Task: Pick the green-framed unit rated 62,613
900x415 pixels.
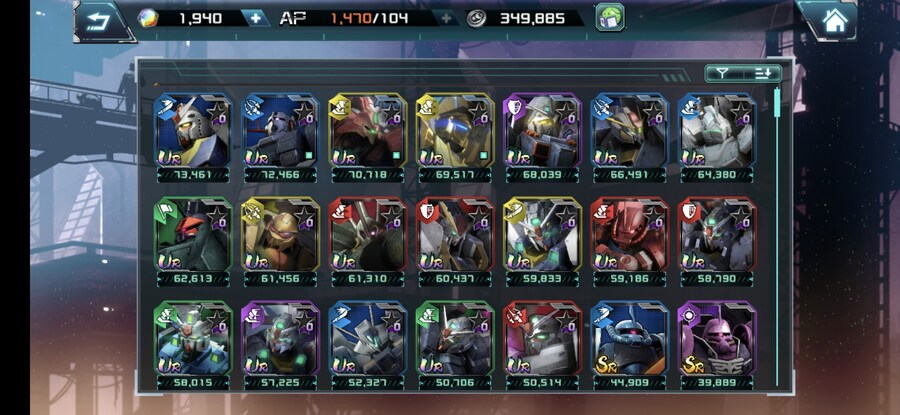Action: [193, 242]
